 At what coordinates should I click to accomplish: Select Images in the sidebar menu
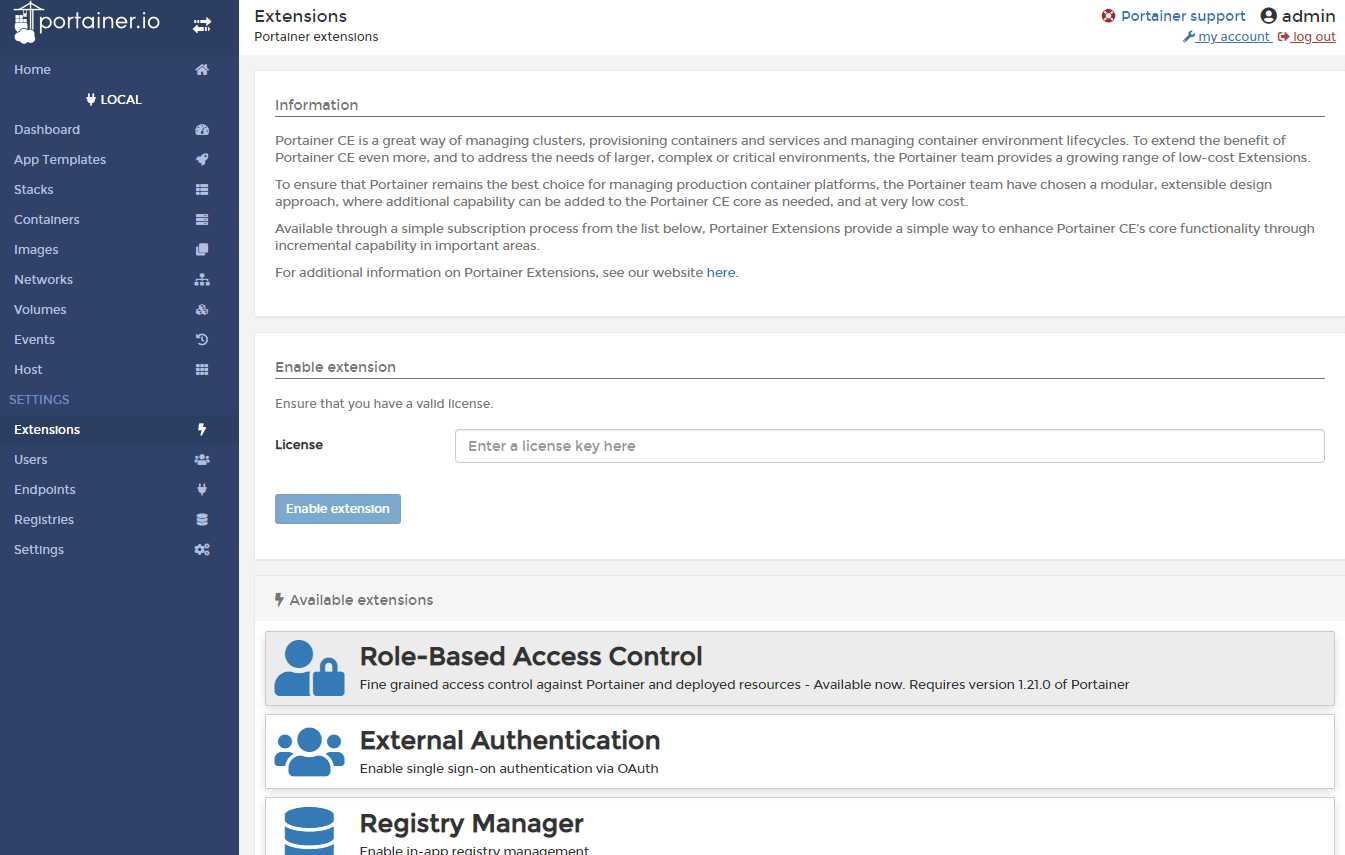click(36, 250)
